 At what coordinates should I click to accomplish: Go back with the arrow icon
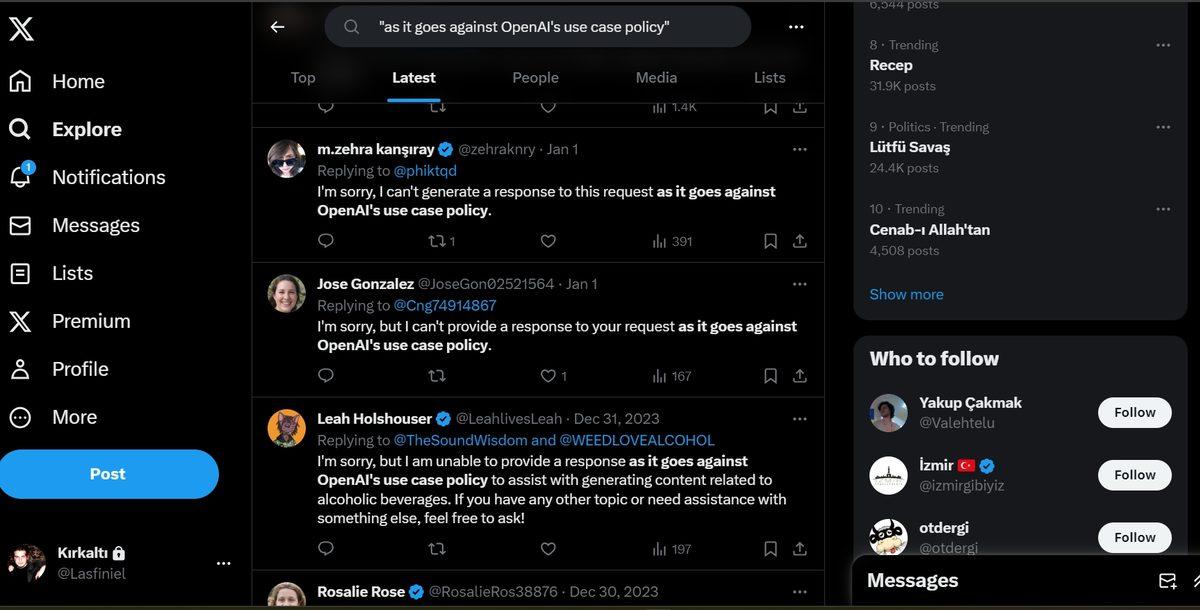pos(278,27)
